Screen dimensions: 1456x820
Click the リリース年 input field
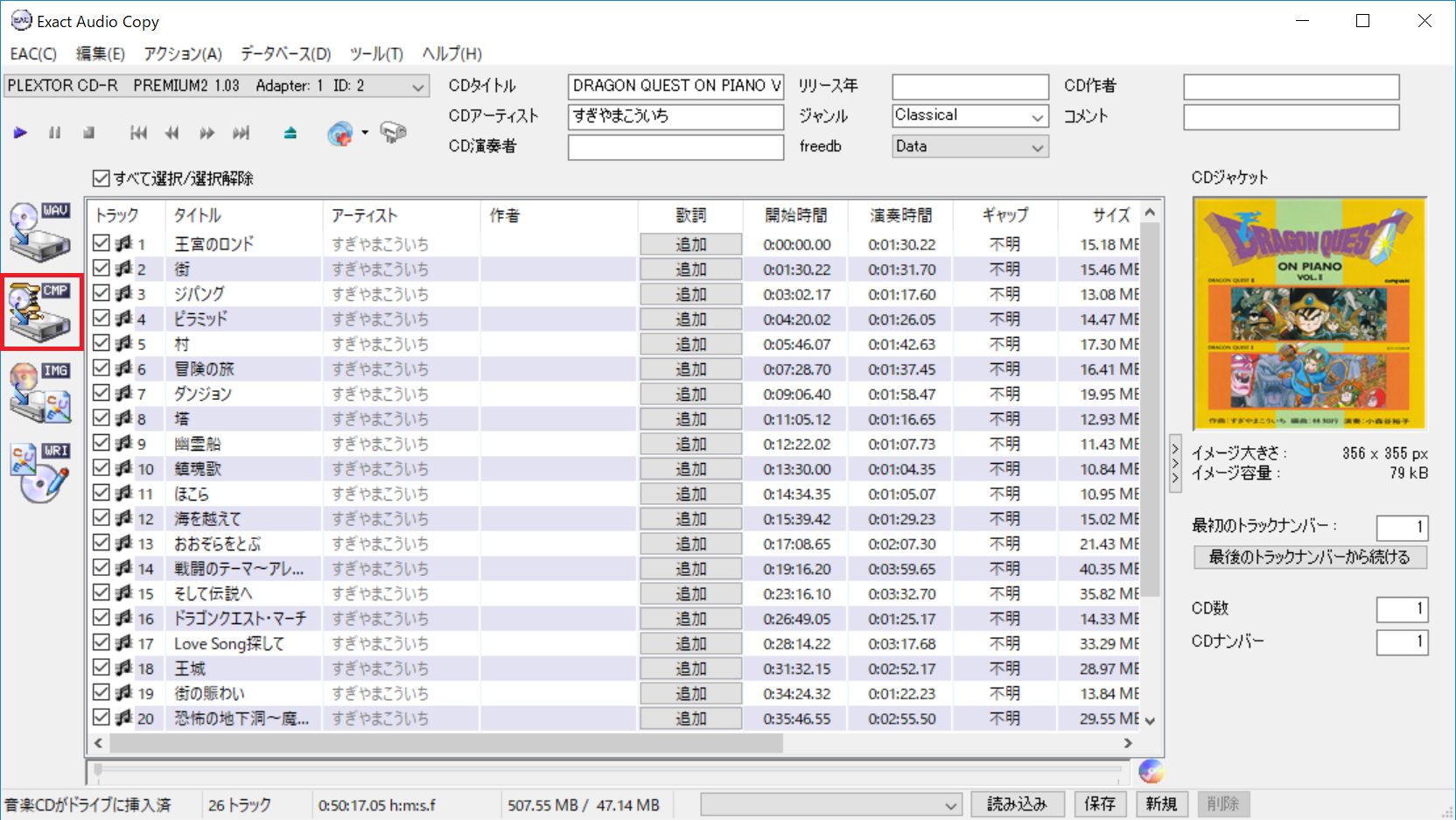[x=970, y=86]
